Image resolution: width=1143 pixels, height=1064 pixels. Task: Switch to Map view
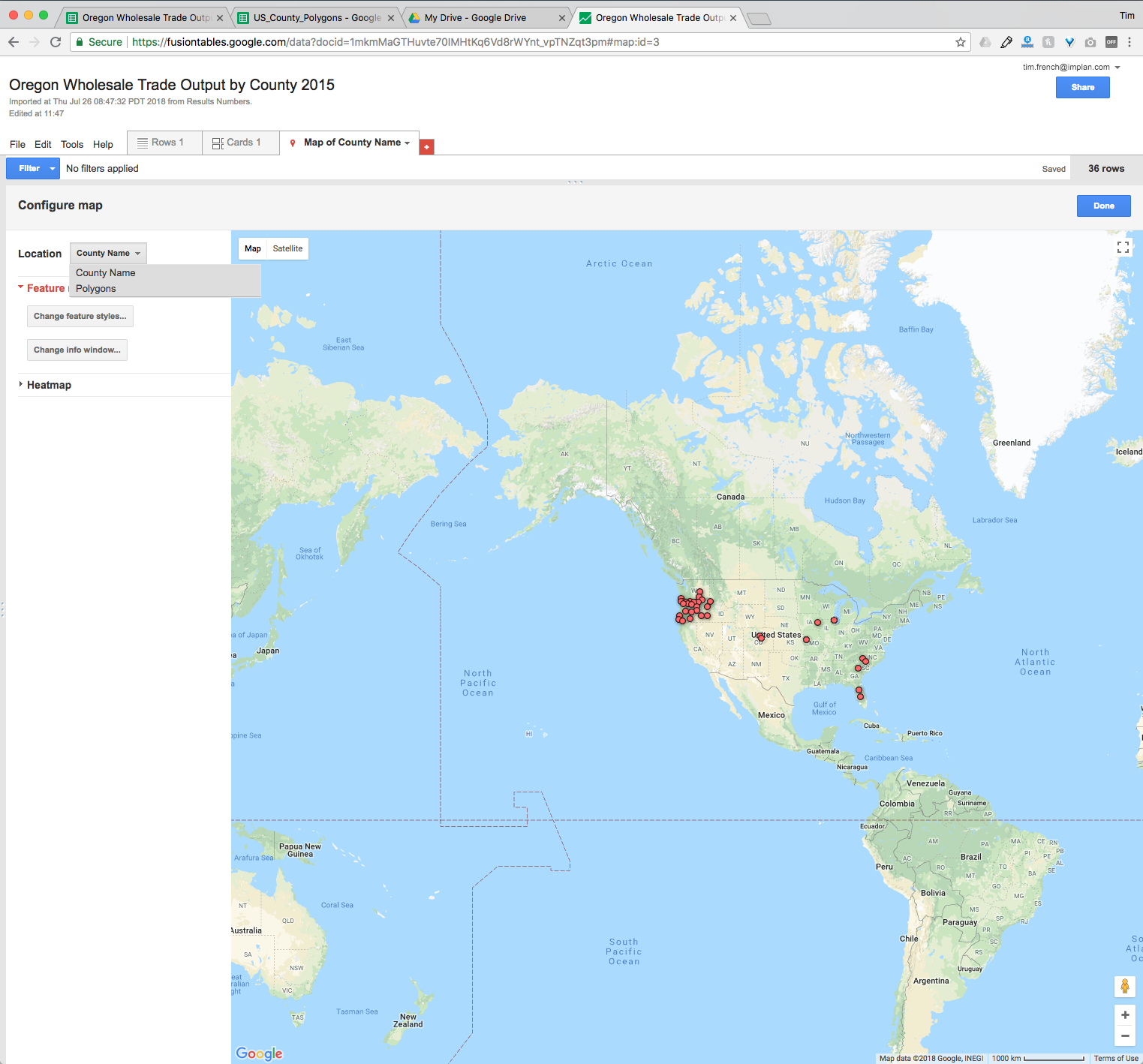253,248
